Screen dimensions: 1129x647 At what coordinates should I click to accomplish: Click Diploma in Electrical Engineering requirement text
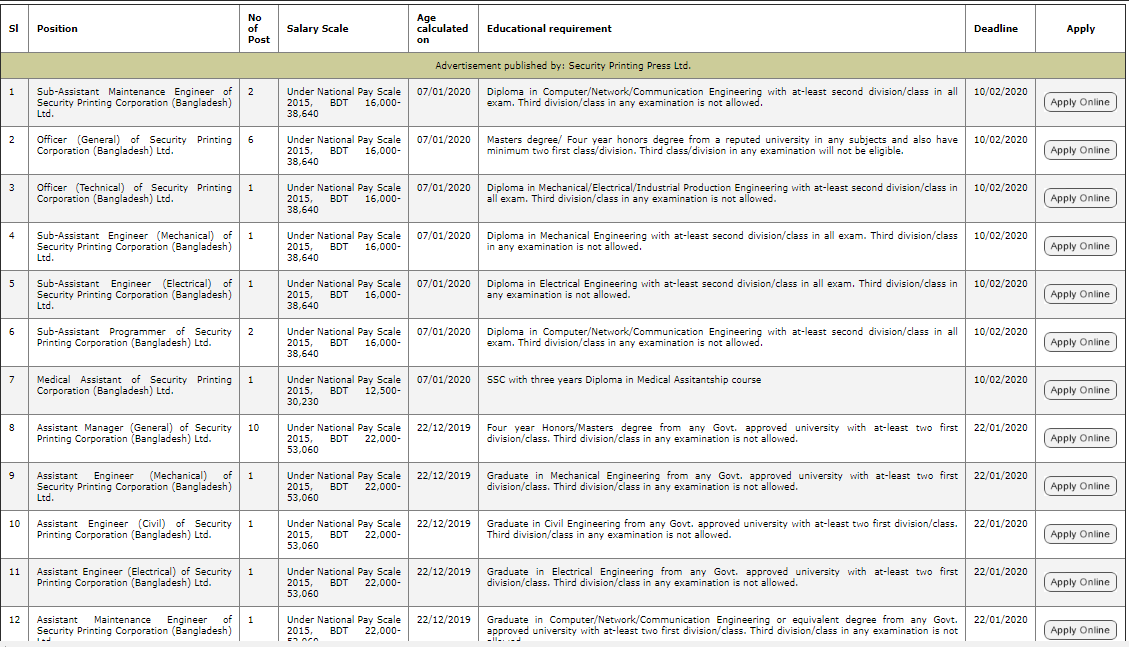coord(722,289)
